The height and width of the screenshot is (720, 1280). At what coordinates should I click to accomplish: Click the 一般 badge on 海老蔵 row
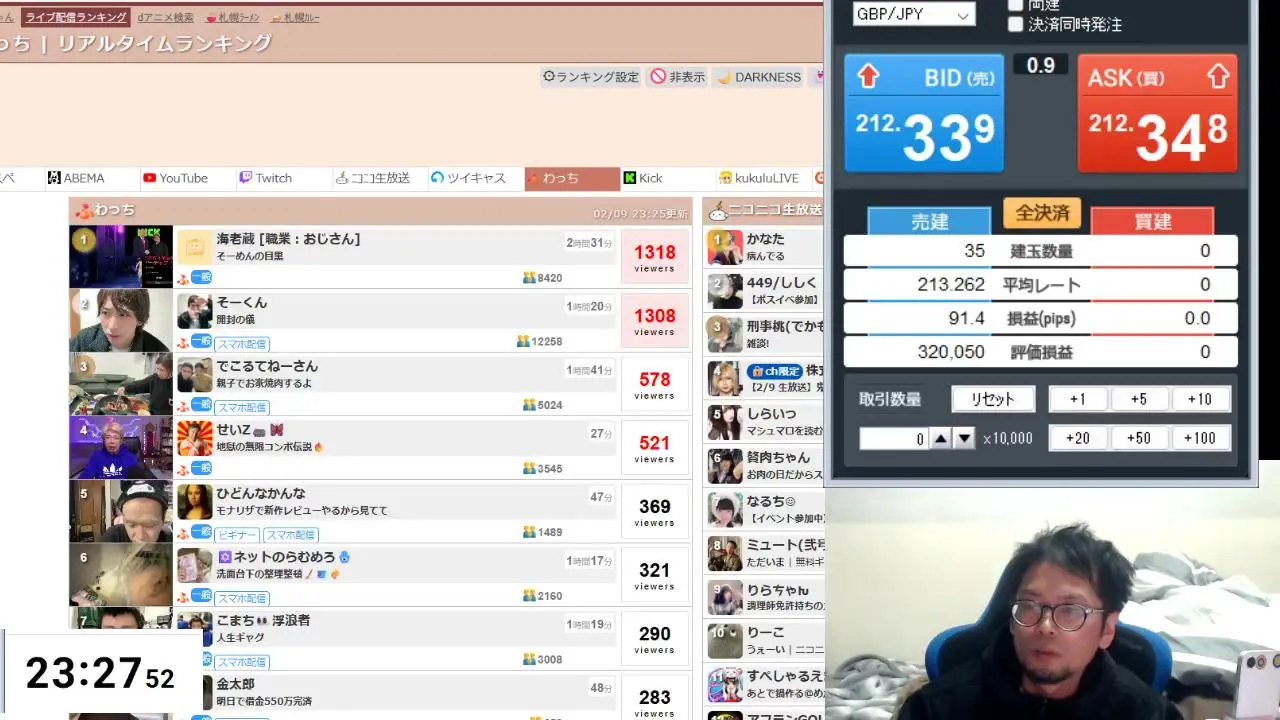click(201, 277)
